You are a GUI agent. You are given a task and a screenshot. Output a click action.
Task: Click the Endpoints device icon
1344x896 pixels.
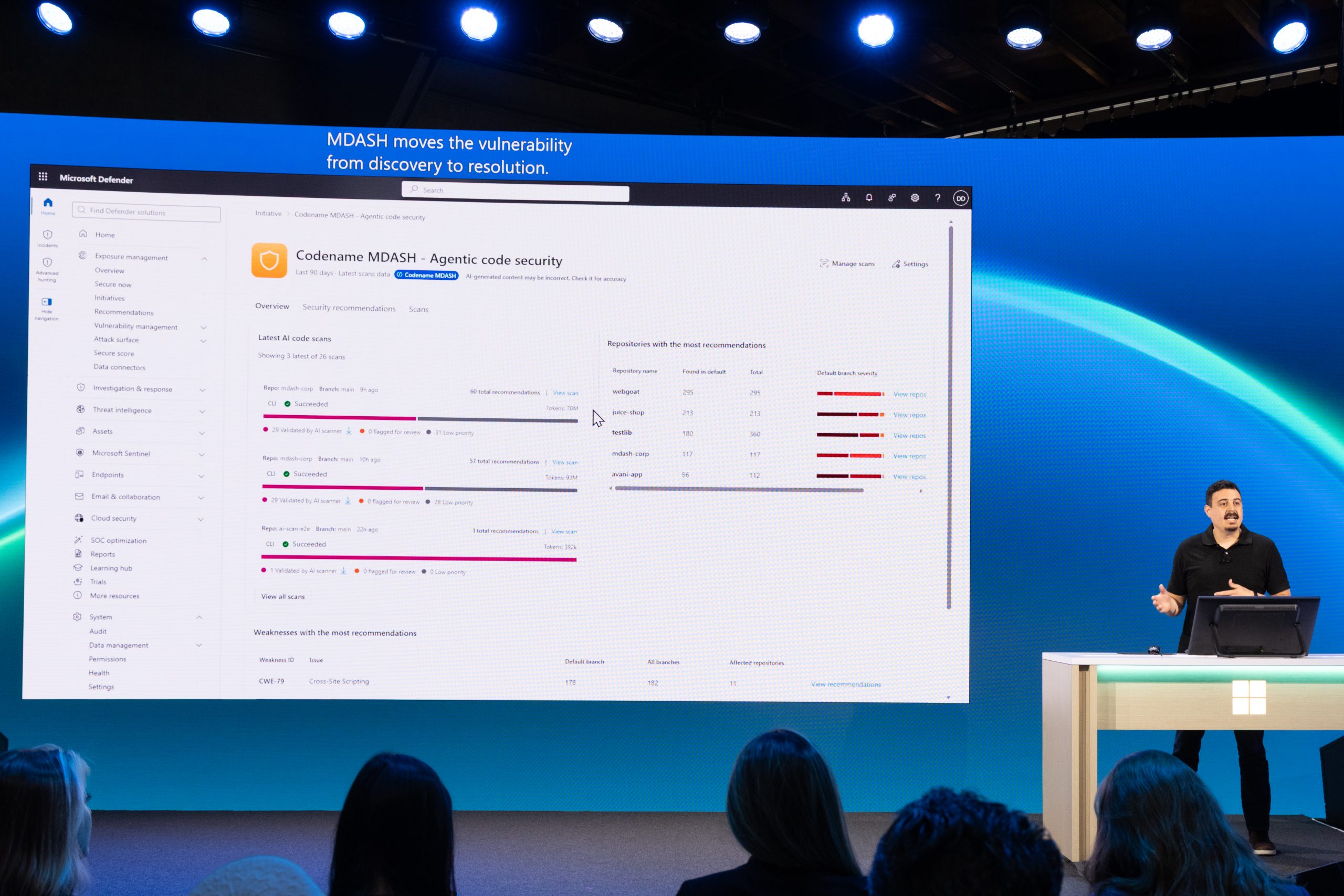[x=79, y=475]
